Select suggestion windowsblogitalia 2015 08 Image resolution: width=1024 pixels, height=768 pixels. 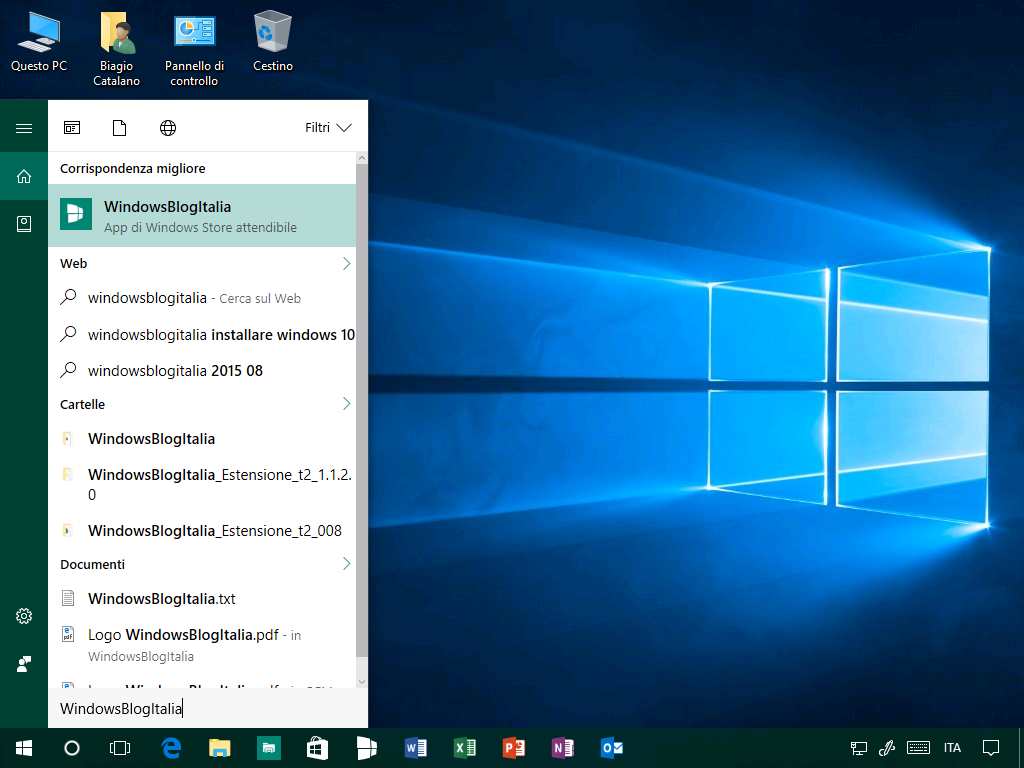pos(202,371)
